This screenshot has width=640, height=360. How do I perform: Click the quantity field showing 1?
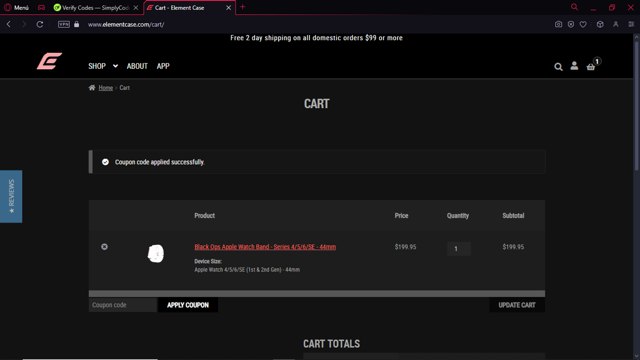point(459,249)
